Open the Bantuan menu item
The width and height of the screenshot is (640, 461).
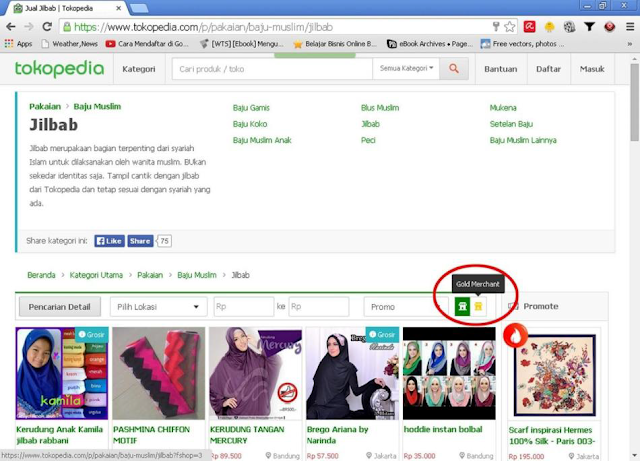(x=501, y=69)
